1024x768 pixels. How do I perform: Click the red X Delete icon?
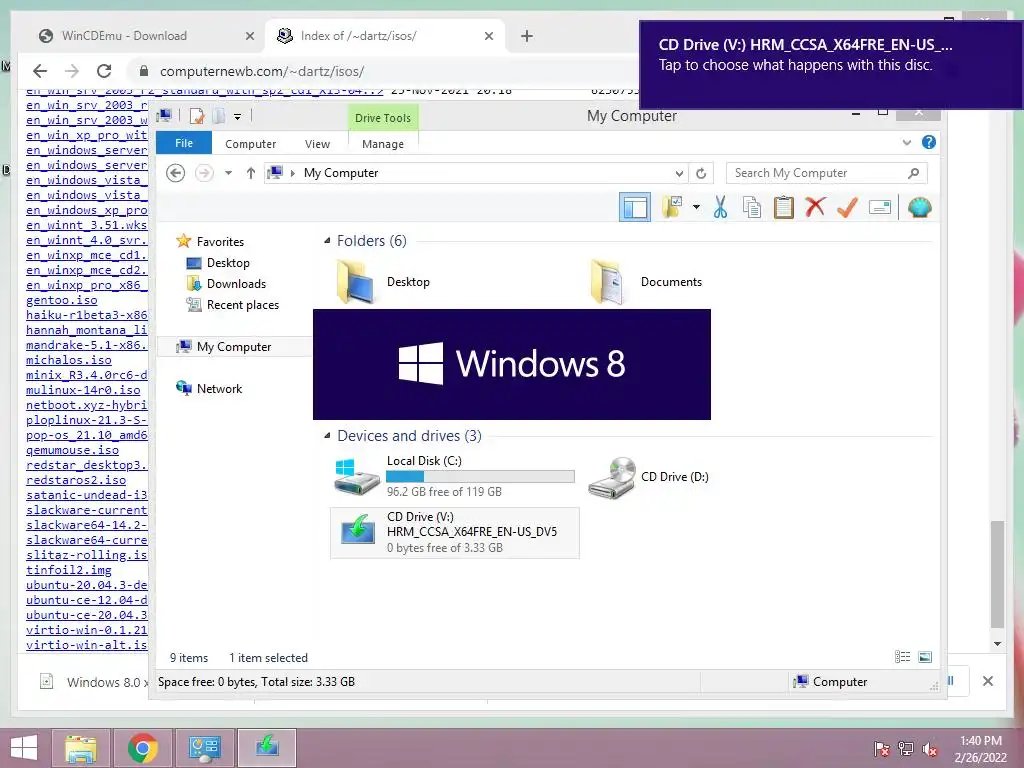815,208
